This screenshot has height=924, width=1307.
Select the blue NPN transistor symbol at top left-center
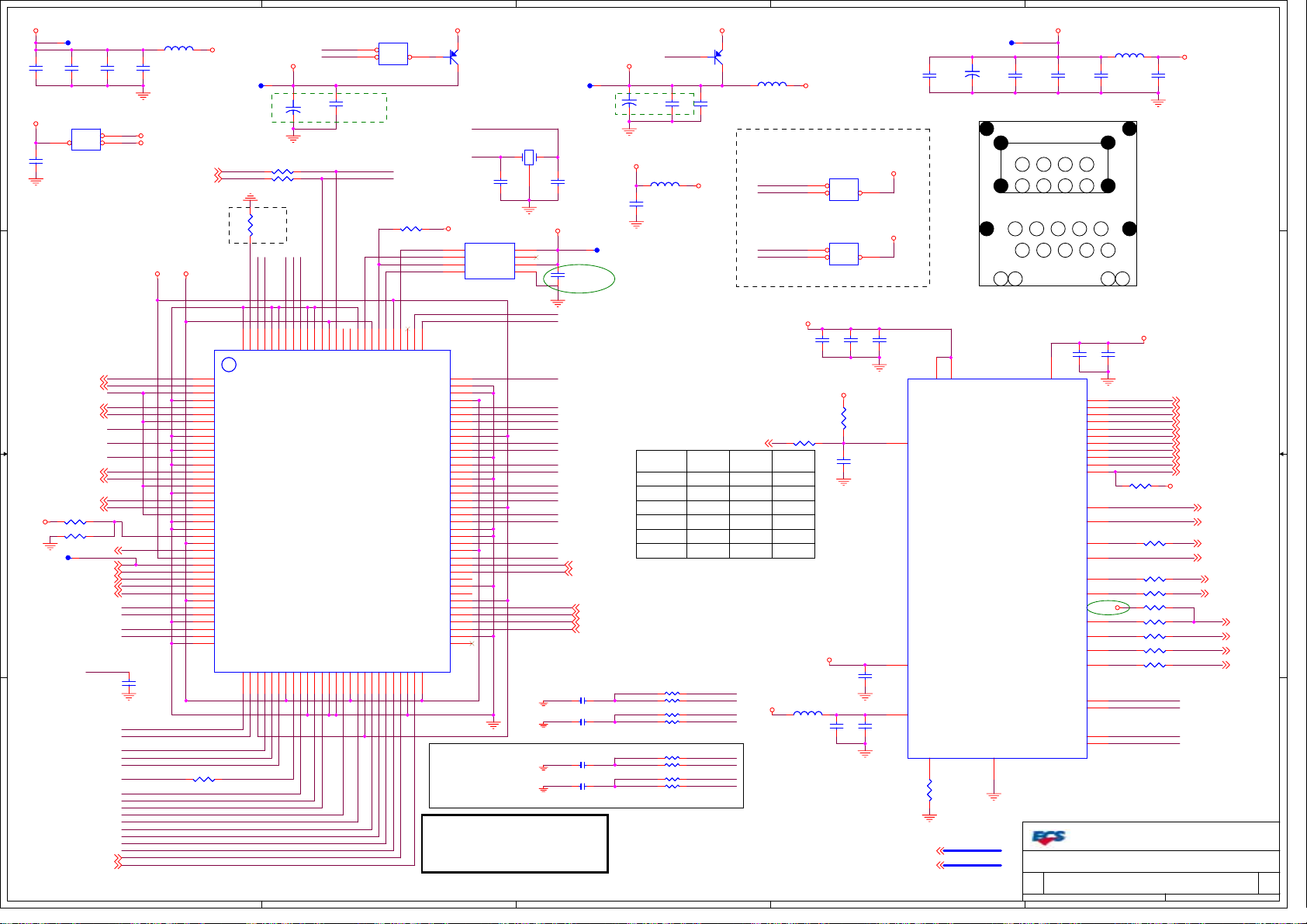[x=453, y=57]
